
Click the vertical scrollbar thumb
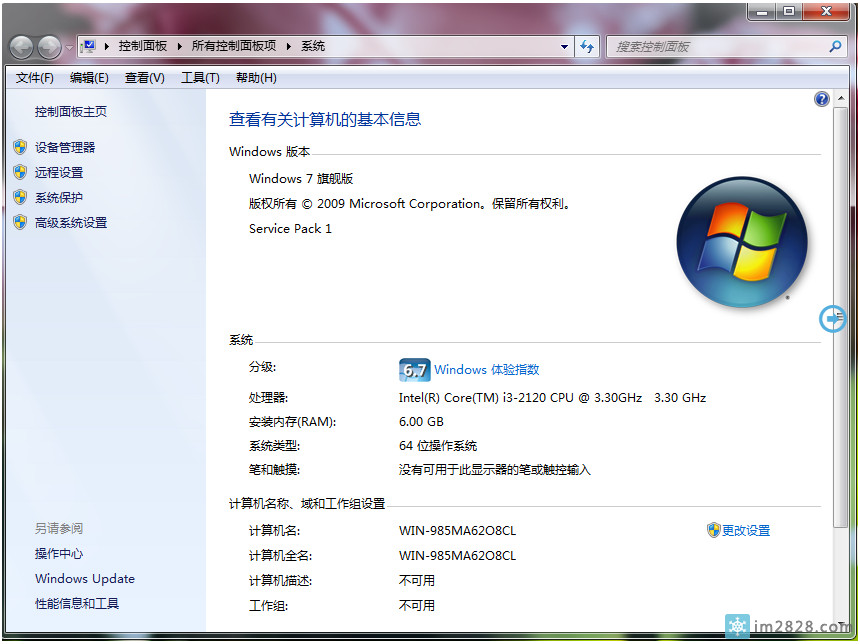(841, 317)
